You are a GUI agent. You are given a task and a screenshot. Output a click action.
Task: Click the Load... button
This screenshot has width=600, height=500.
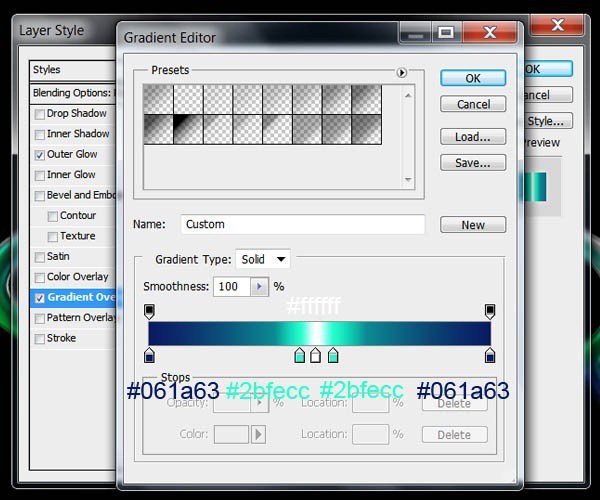click(473, 137)
